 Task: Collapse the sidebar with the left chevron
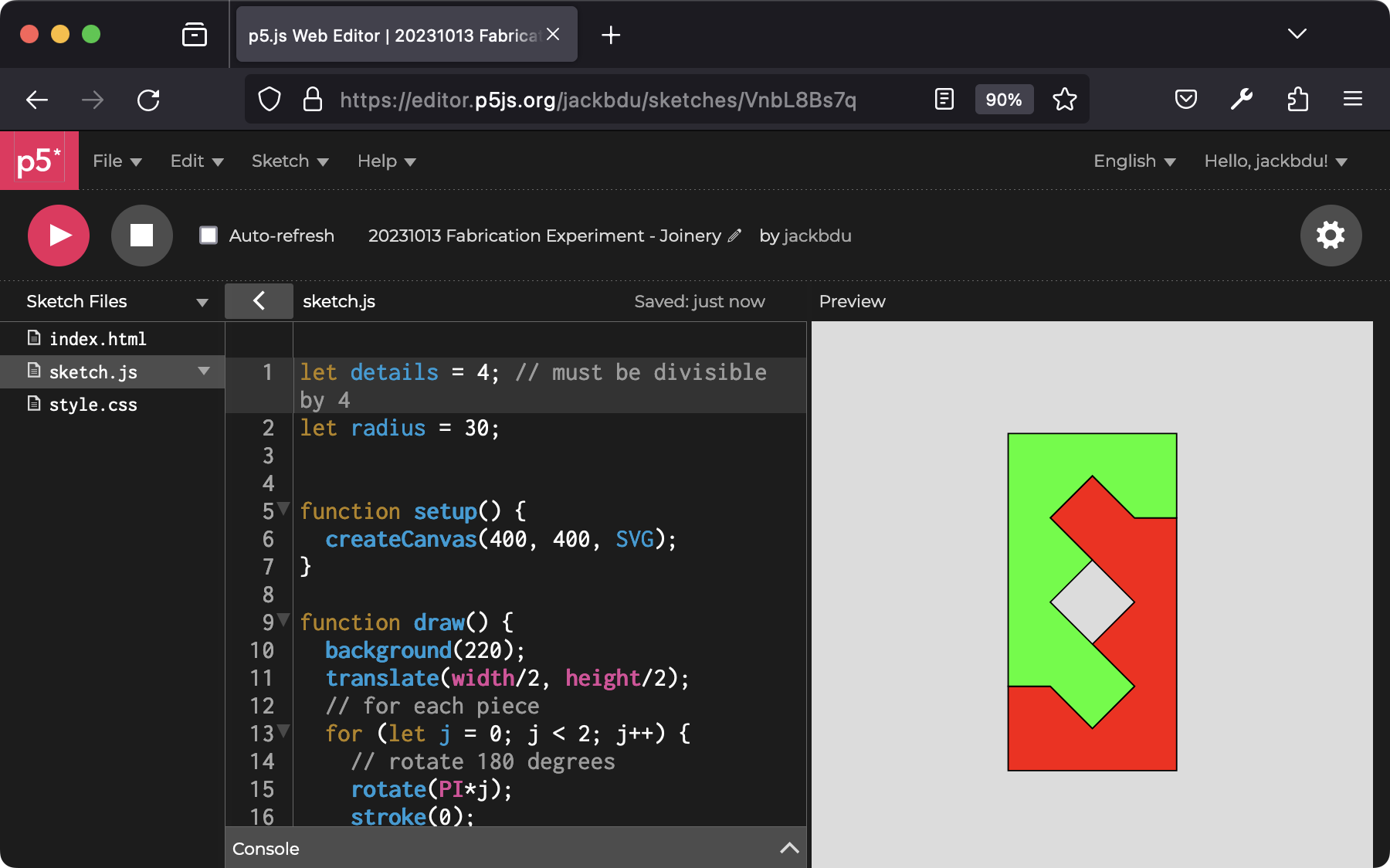pos(259,301)
